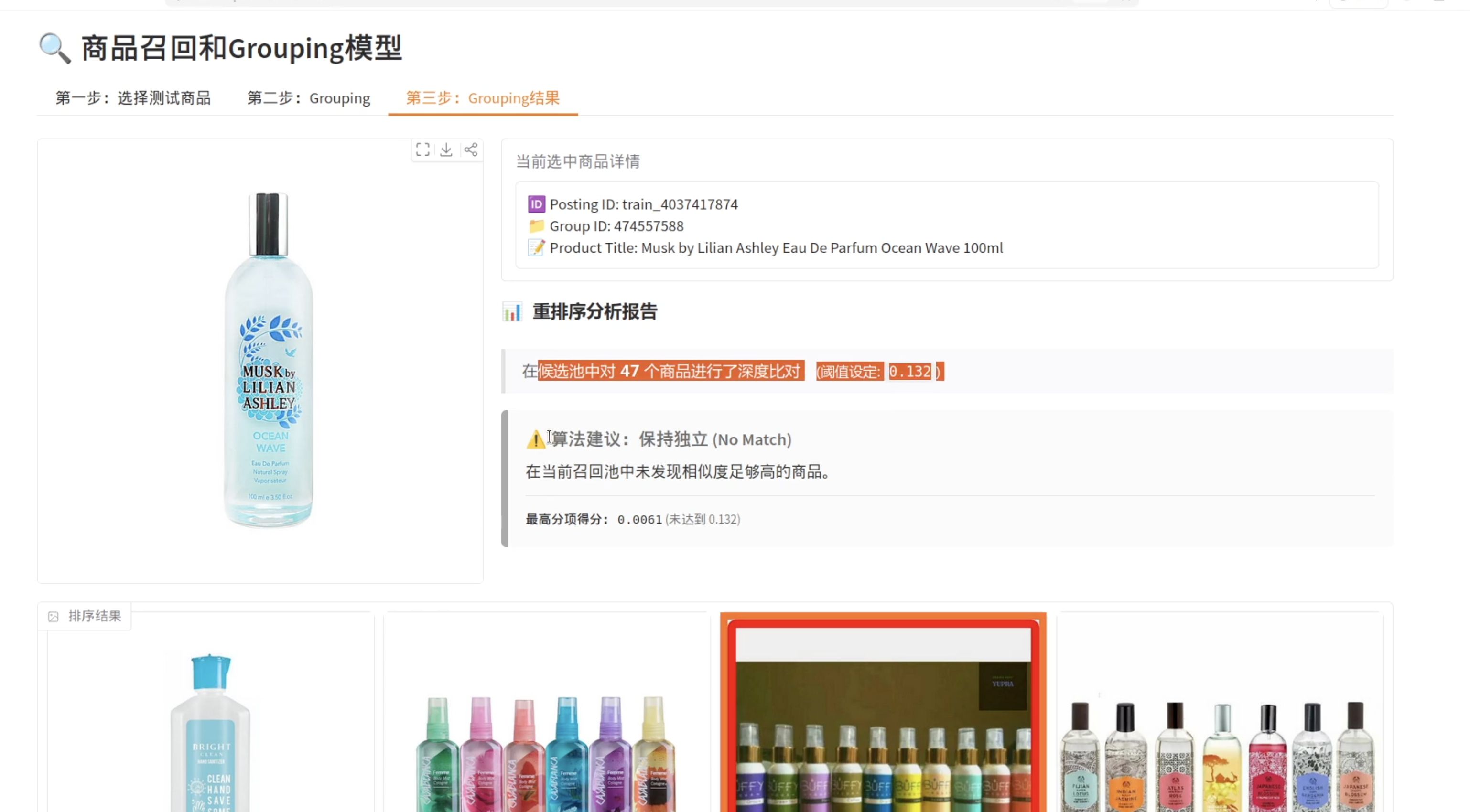Click the folder icon beside Group ID
1470x812 pixels.
[536, 226]
